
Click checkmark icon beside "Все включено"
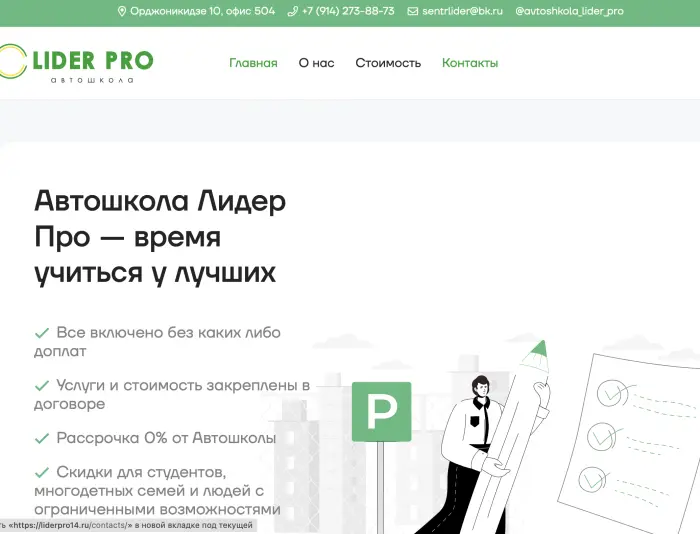[42, 332]
